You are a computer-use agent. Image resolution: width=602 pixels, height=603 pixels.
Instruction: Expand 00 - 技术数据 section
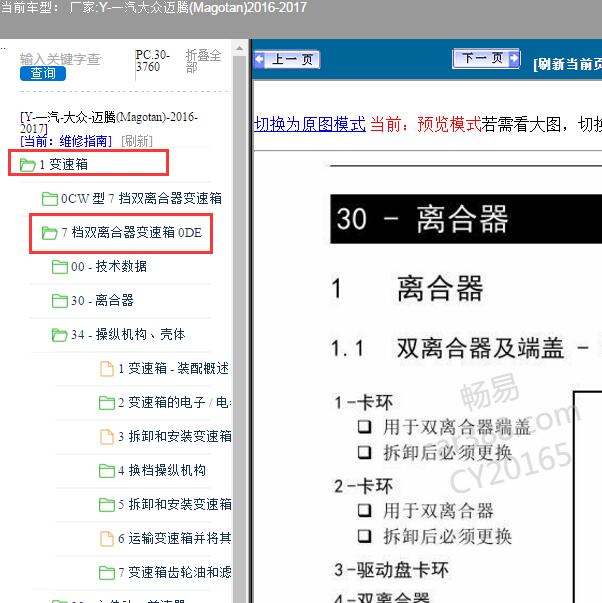pyautogui.click(x=109, y=267)
